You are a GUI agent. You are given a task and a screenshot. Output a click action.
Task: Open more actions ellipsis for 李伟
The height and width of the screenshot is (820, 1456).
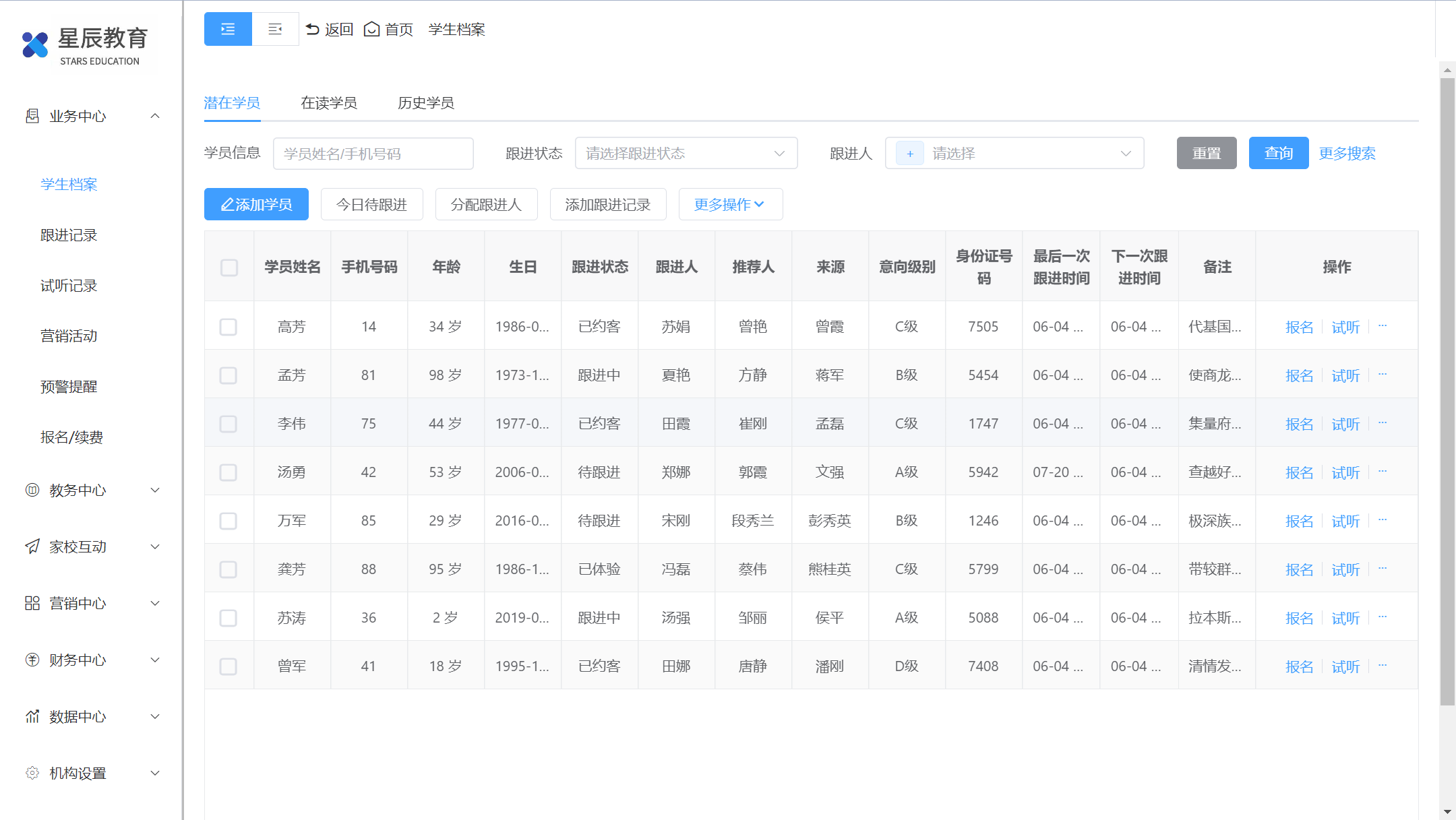click(1383, 423)
